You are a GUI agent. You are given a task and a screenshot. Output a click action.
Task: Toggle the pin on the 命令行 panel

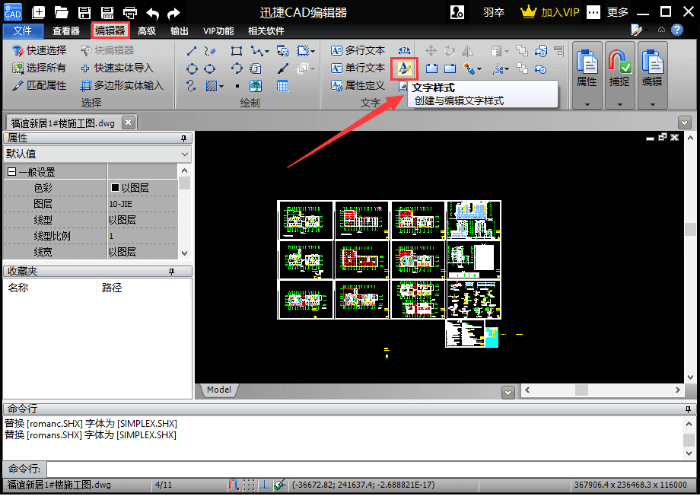tap(688, 409)
